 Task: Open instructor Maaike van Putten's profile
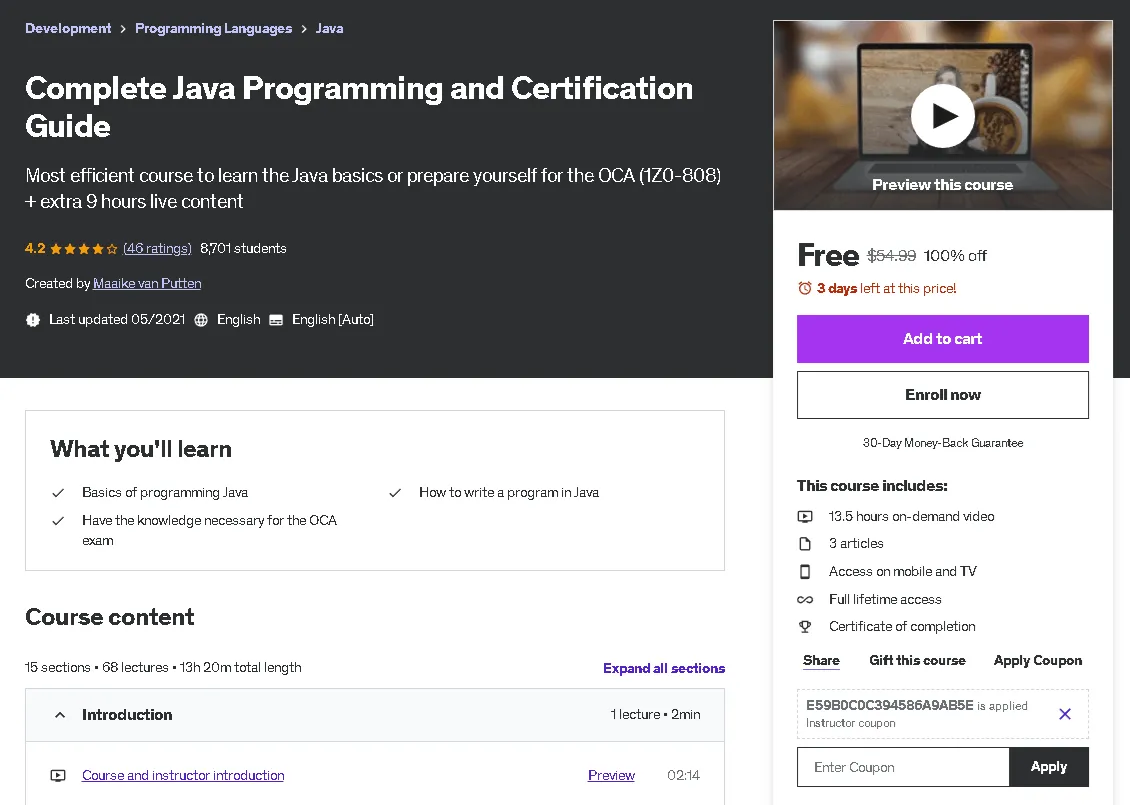pos(147,284)
